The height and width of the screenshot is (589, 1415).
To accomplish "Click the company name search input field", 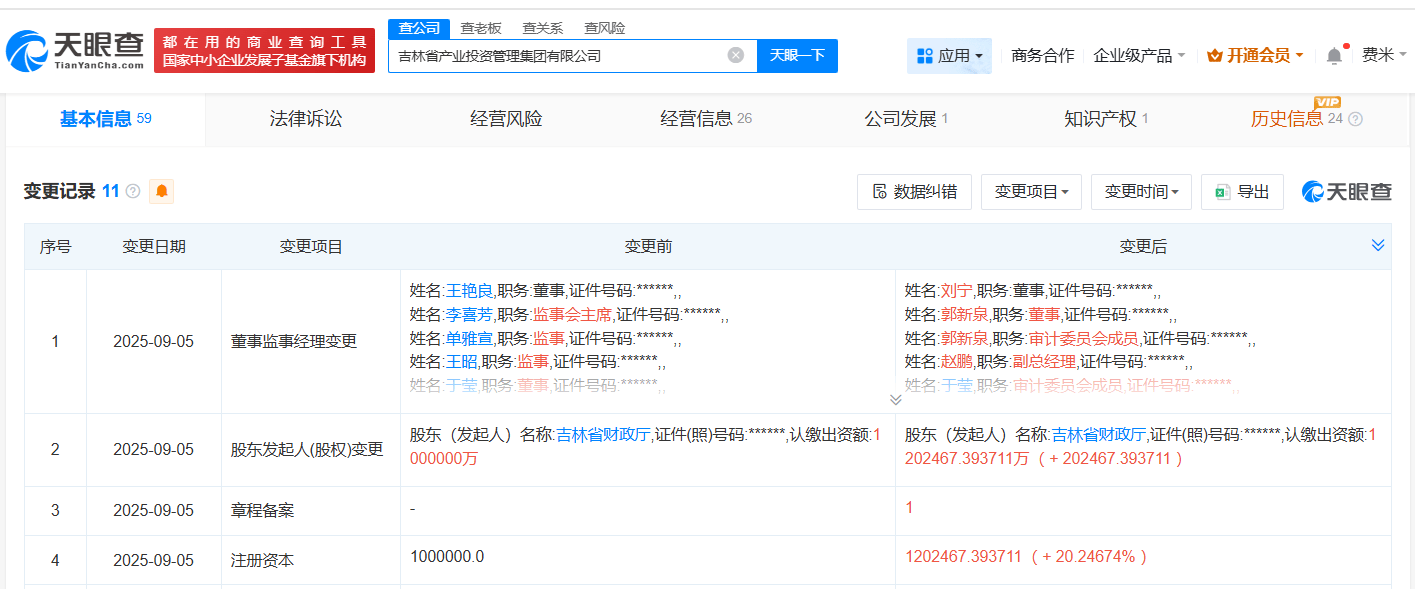I will (555, 56).
